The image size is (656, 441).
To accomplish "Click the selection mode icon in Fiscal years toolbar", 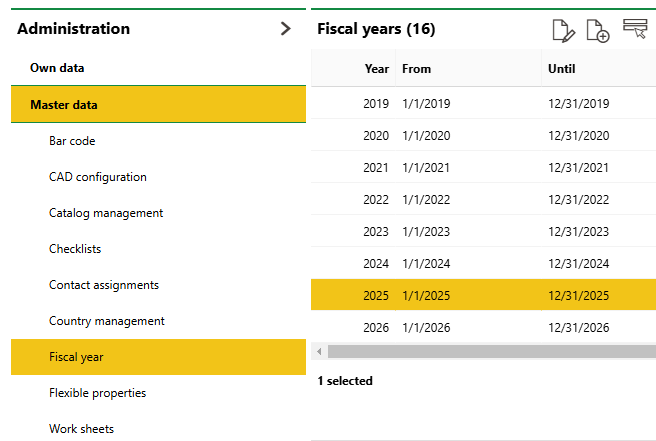I will 635,28.
